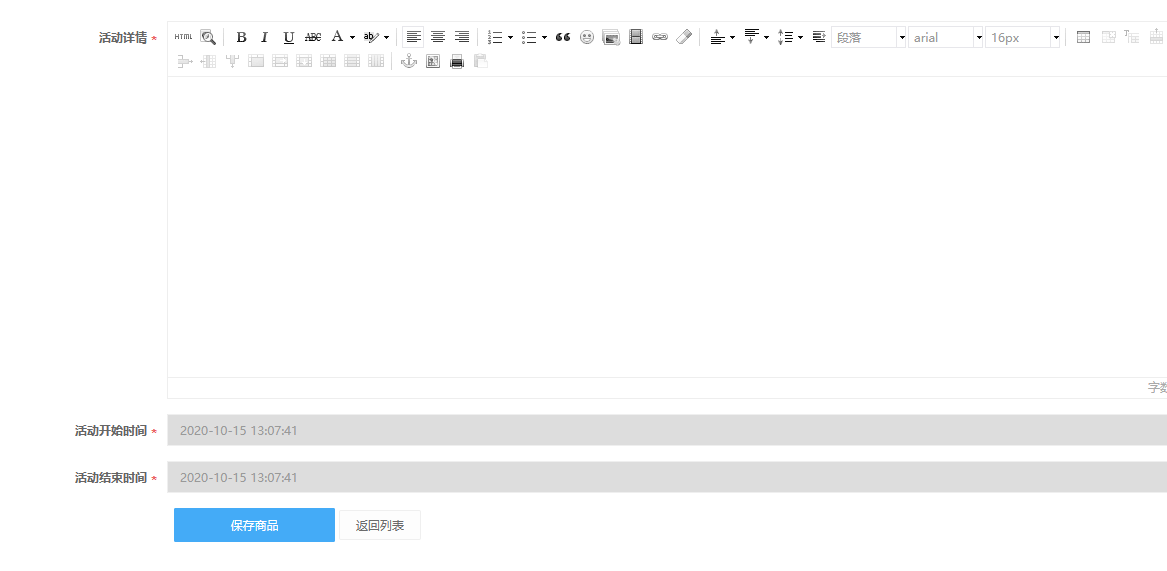Click the insert column table icon

tap(208, 61)
